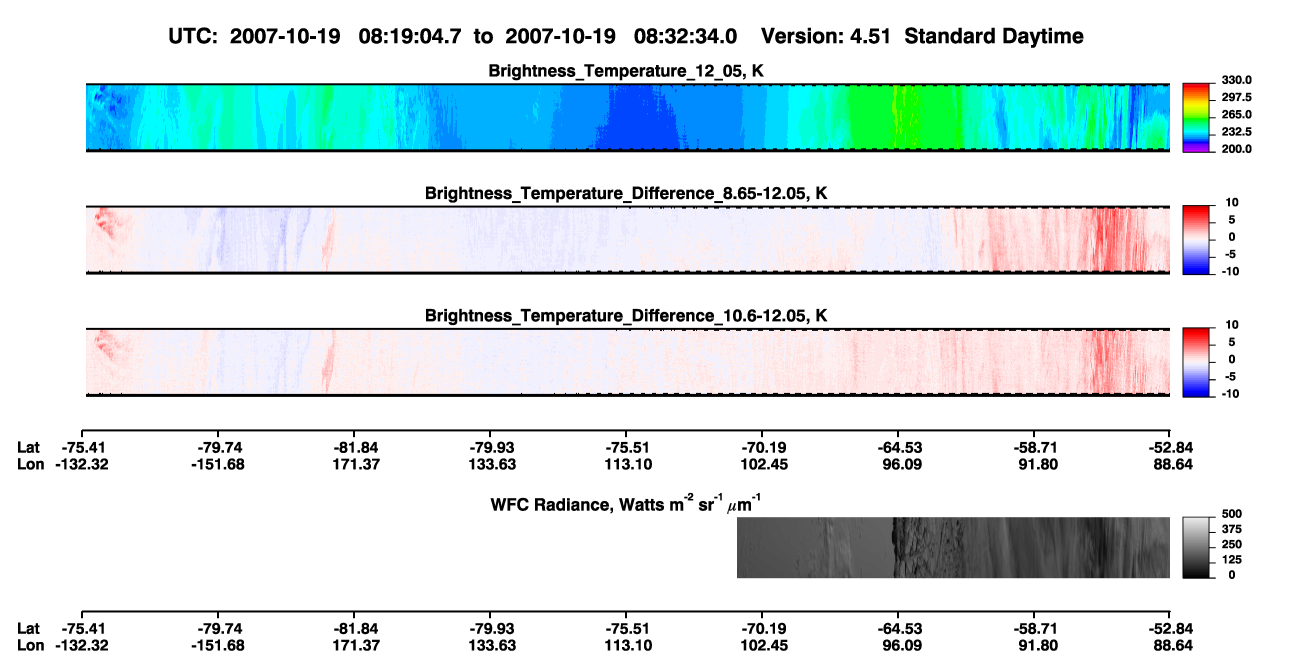Click the Brightness_Temperature_12_05 plot title

(x=626, y=71)
